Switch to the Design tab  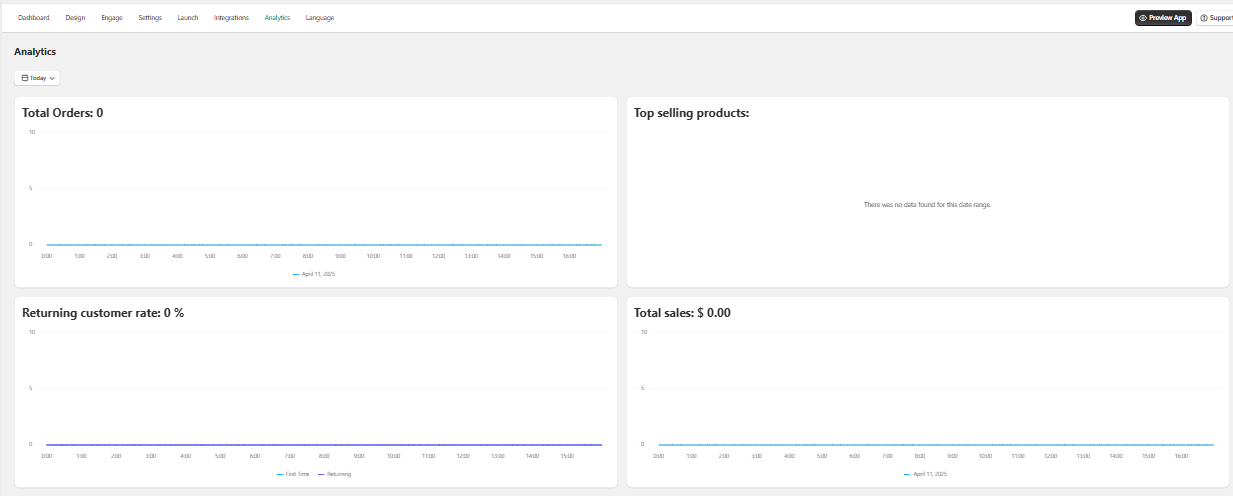[75, 18]
